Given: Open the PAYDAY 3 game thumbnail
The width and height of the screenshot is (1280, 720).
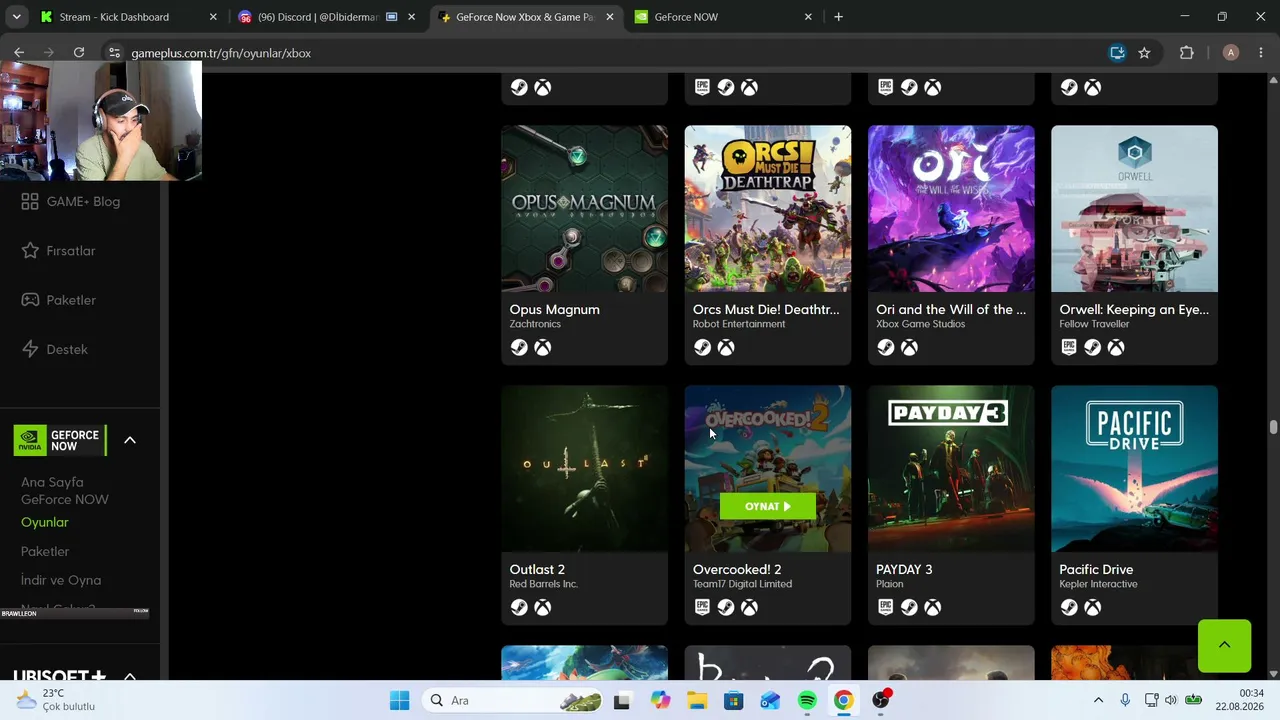Looking at the screenshot, I should pyautogui.click(x=951, y=468).
